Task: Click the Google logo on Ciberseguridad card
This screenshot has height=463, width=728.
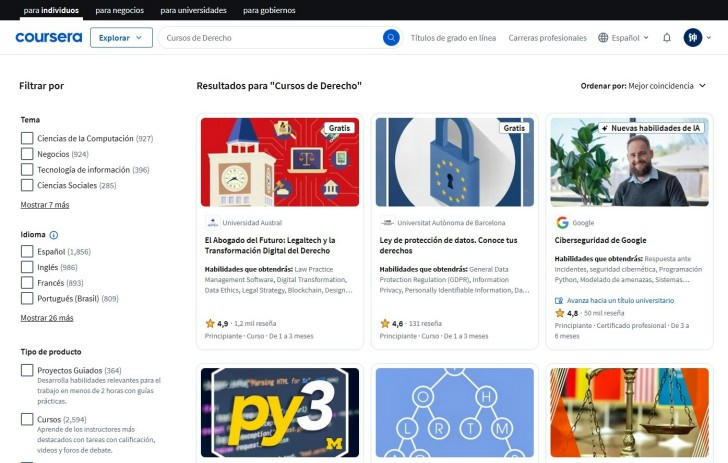Action: [x=562, y=222]
